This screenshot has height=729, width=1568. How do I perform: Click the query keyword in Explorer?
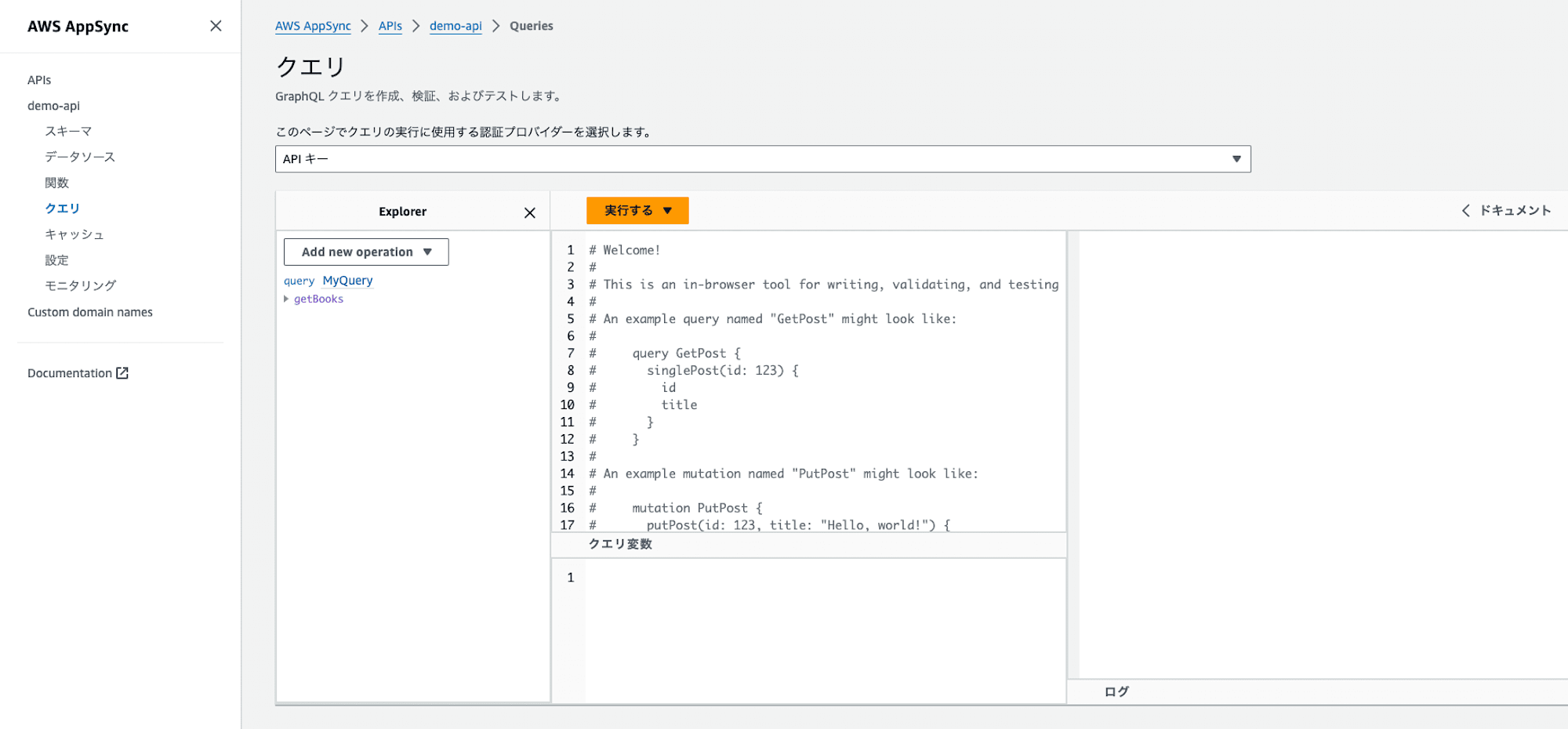coord(299,281)
